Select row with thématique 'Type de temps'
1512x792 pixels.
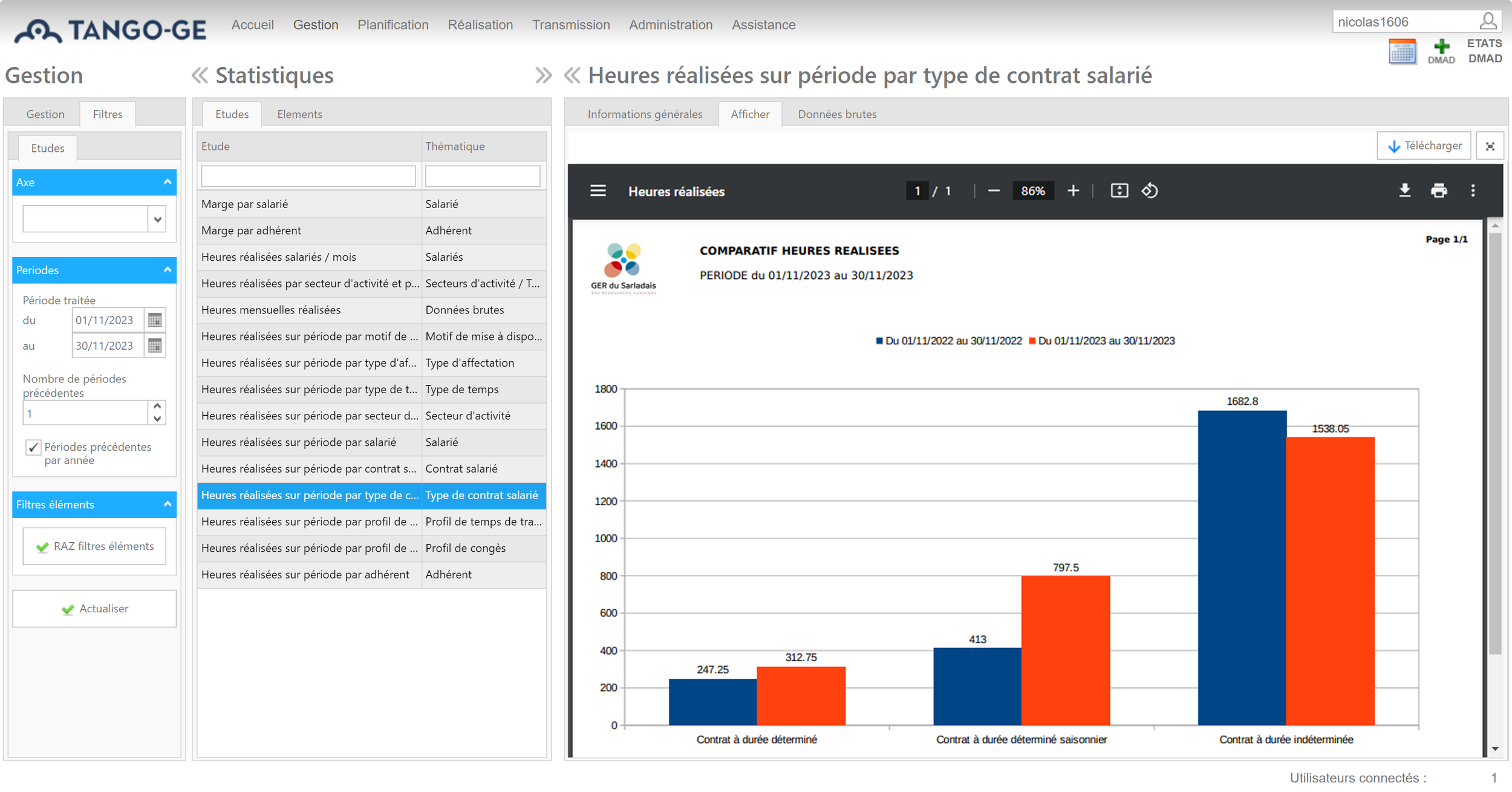371,389
